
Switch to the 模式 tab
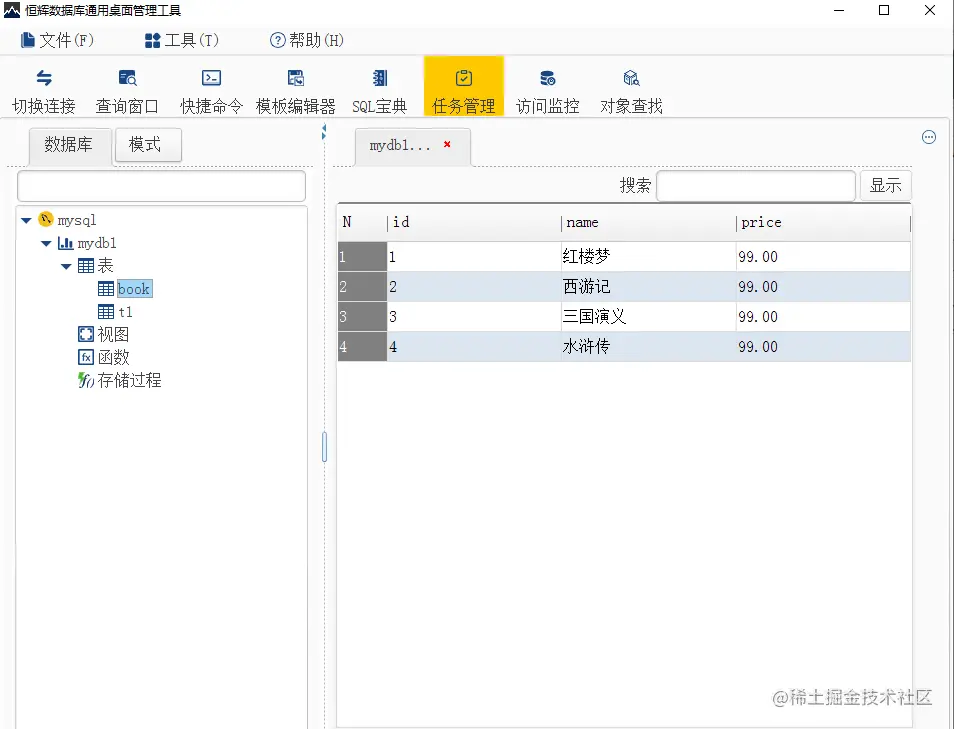pos(148,145)
